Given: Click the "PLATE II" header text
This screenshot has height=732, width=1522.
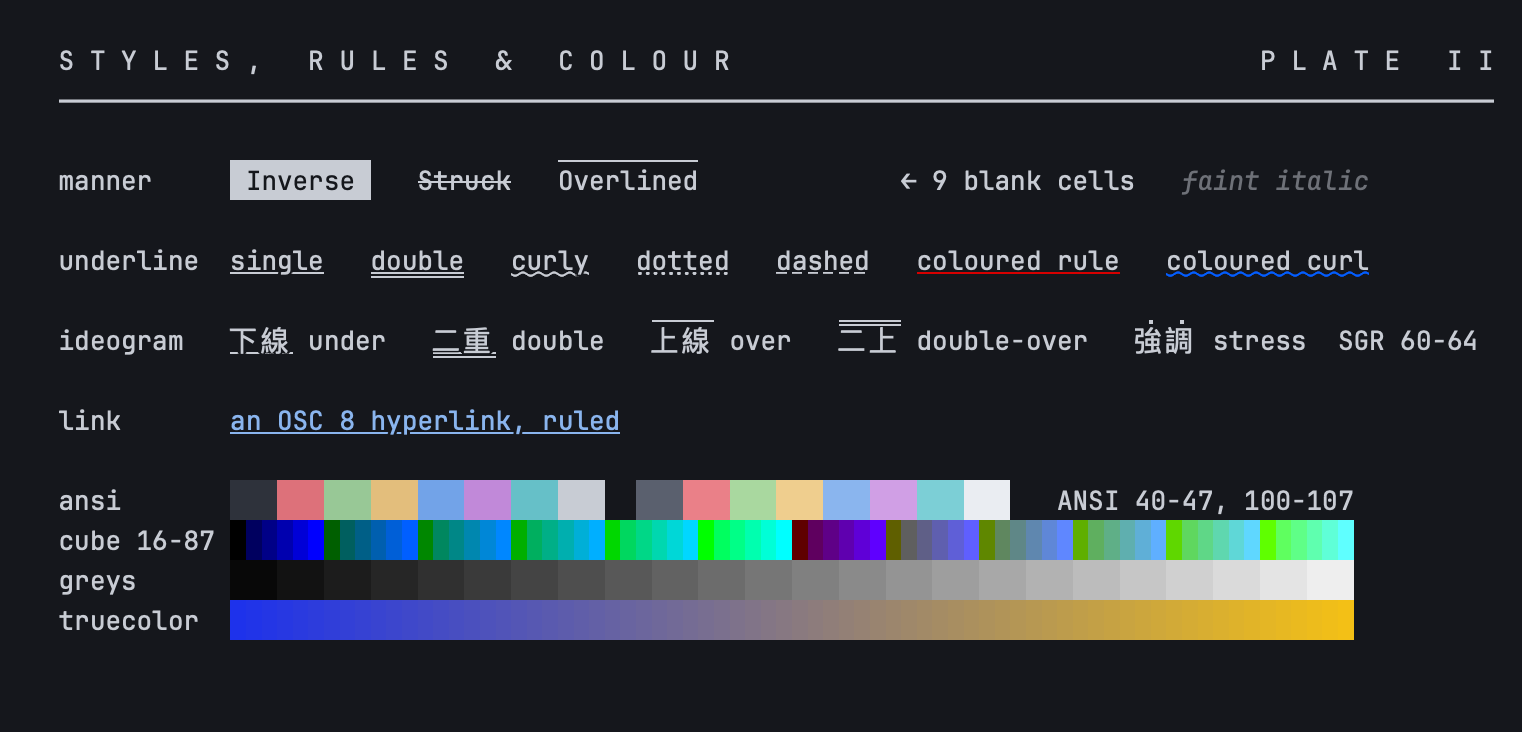Looking at the screenshot, I should pos(1377,61).
